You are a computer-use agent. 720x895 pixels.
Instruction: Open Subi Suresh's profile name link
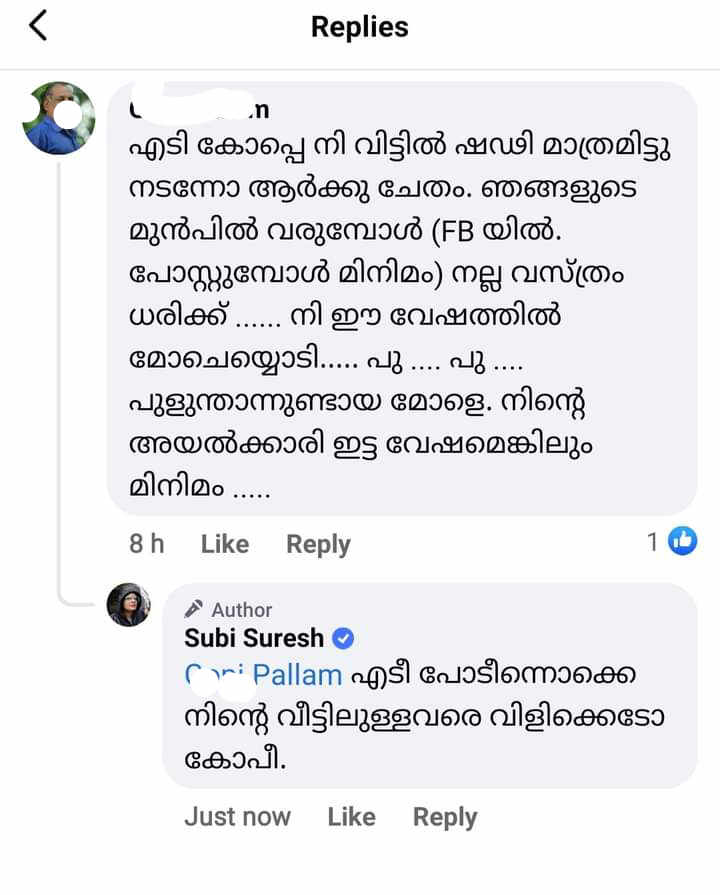point(254,638)
